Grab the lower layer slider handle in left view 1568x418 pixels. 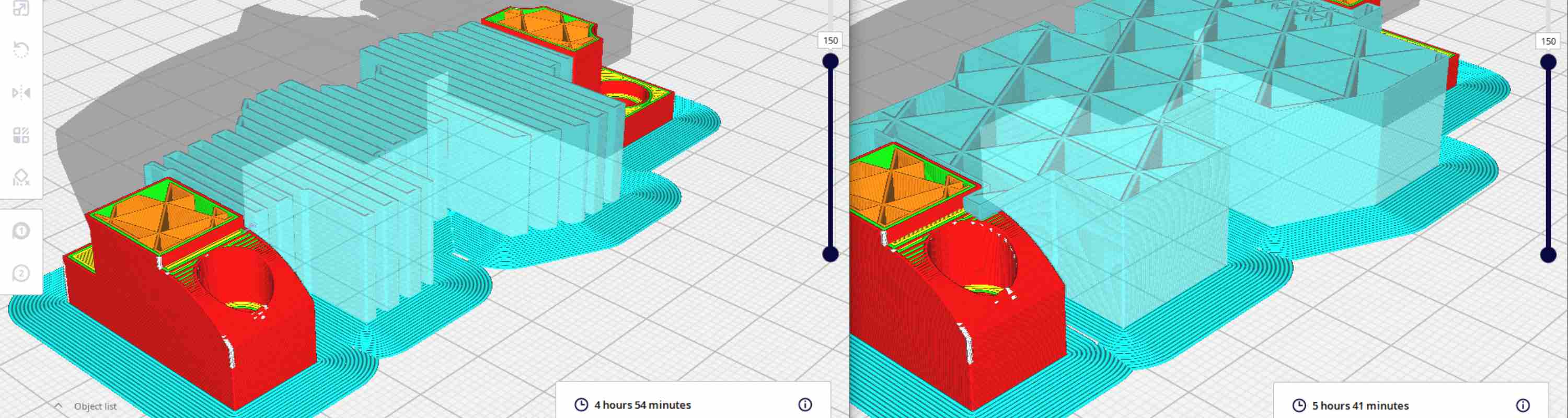(831, 254)
